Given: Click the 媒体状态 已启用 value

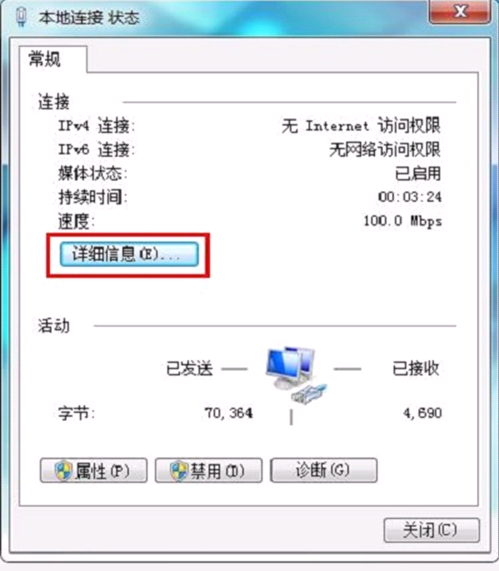Looking at the screenshot, I should [x=418, y=173].
